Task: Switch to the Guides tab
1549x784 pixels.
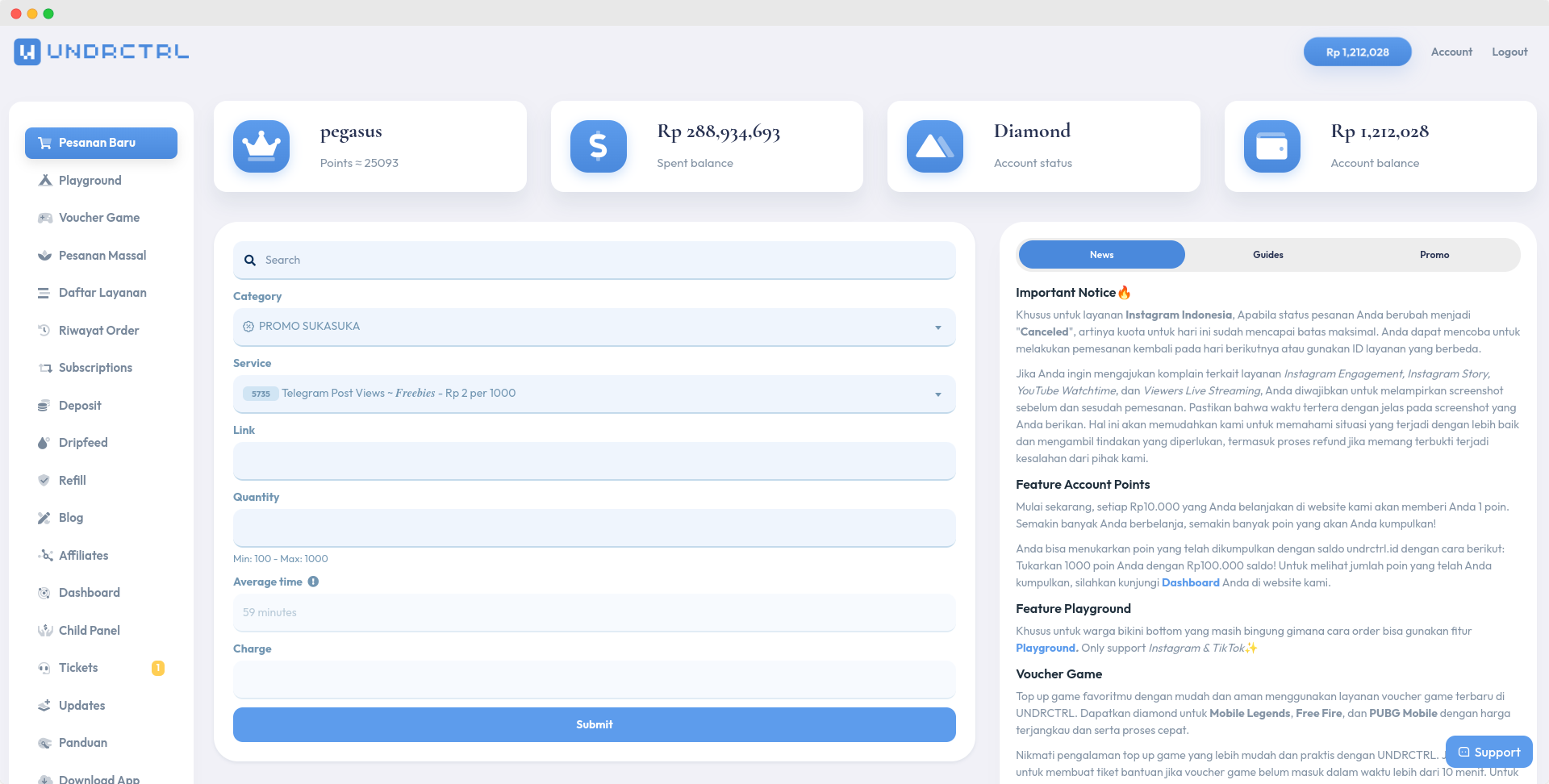Action: pos(1267,254)
